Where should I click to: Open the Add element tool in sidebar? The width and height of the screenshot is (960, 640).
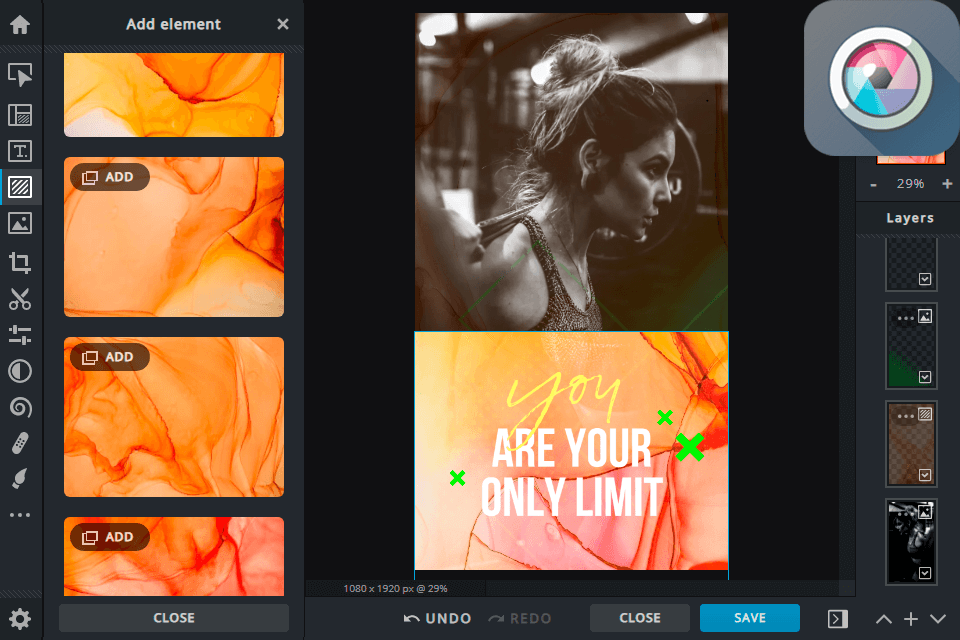[x=20, y=187]
